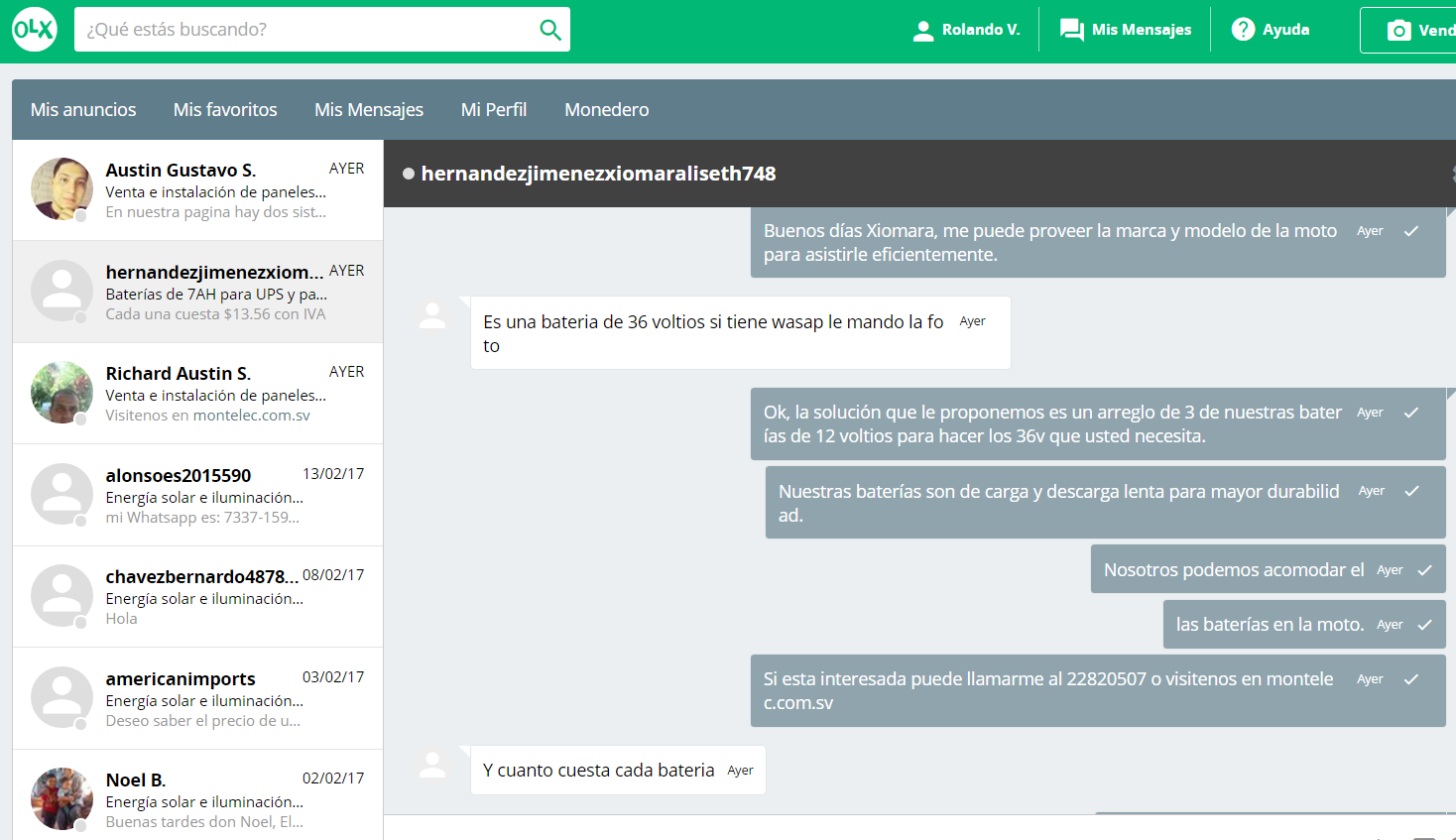Open conversation with Austin Gustavo S.
The height and width of the screenshot is (840, 1456).
[x=197, y=189]
